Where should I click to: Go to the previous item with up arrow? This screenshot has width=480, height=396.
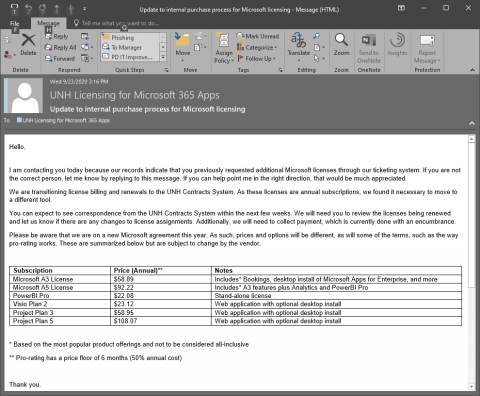57,9
